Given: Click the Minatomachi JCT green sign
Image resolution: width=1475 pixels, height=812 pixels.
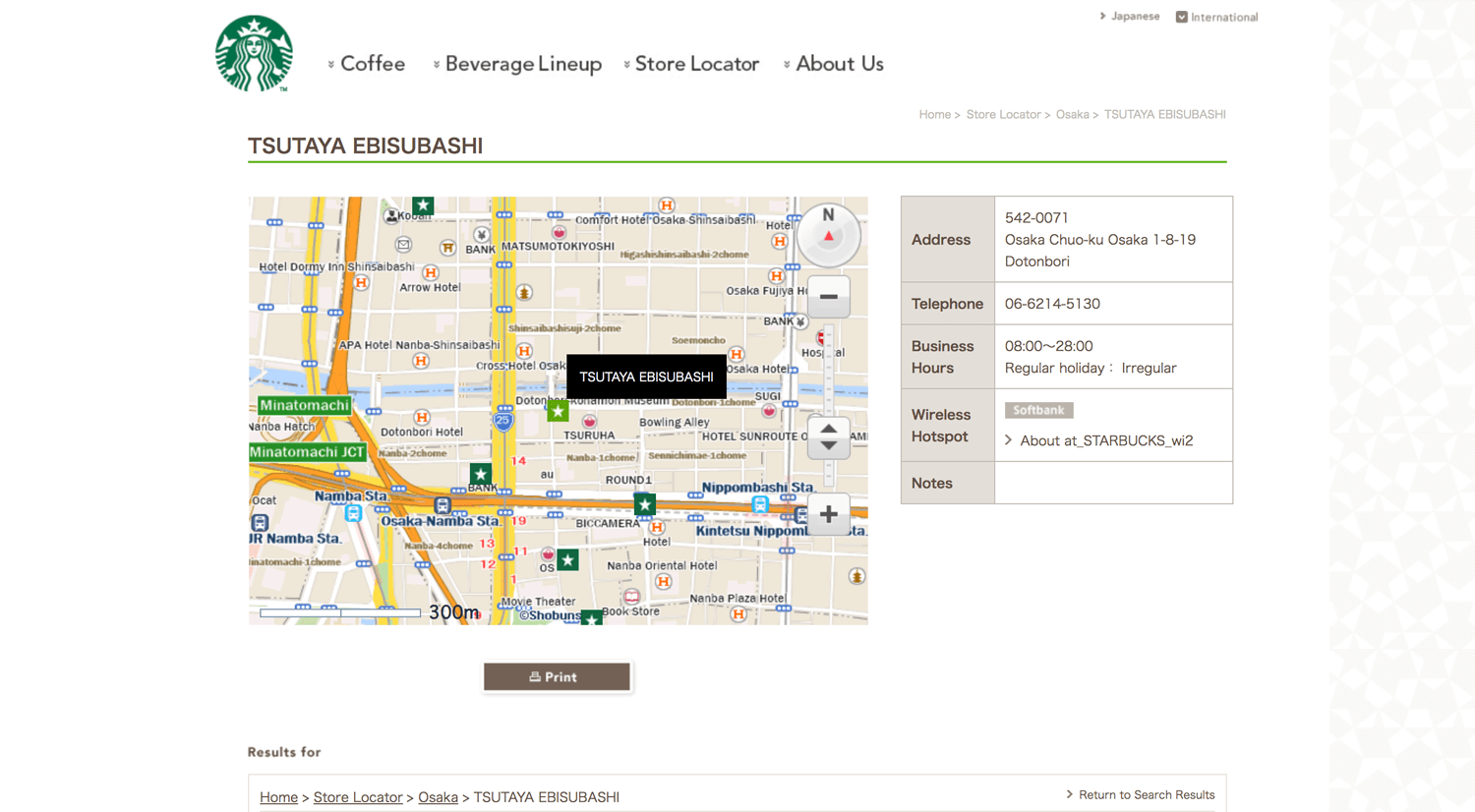Looking at the screenshot, I should tap(308, 452).
